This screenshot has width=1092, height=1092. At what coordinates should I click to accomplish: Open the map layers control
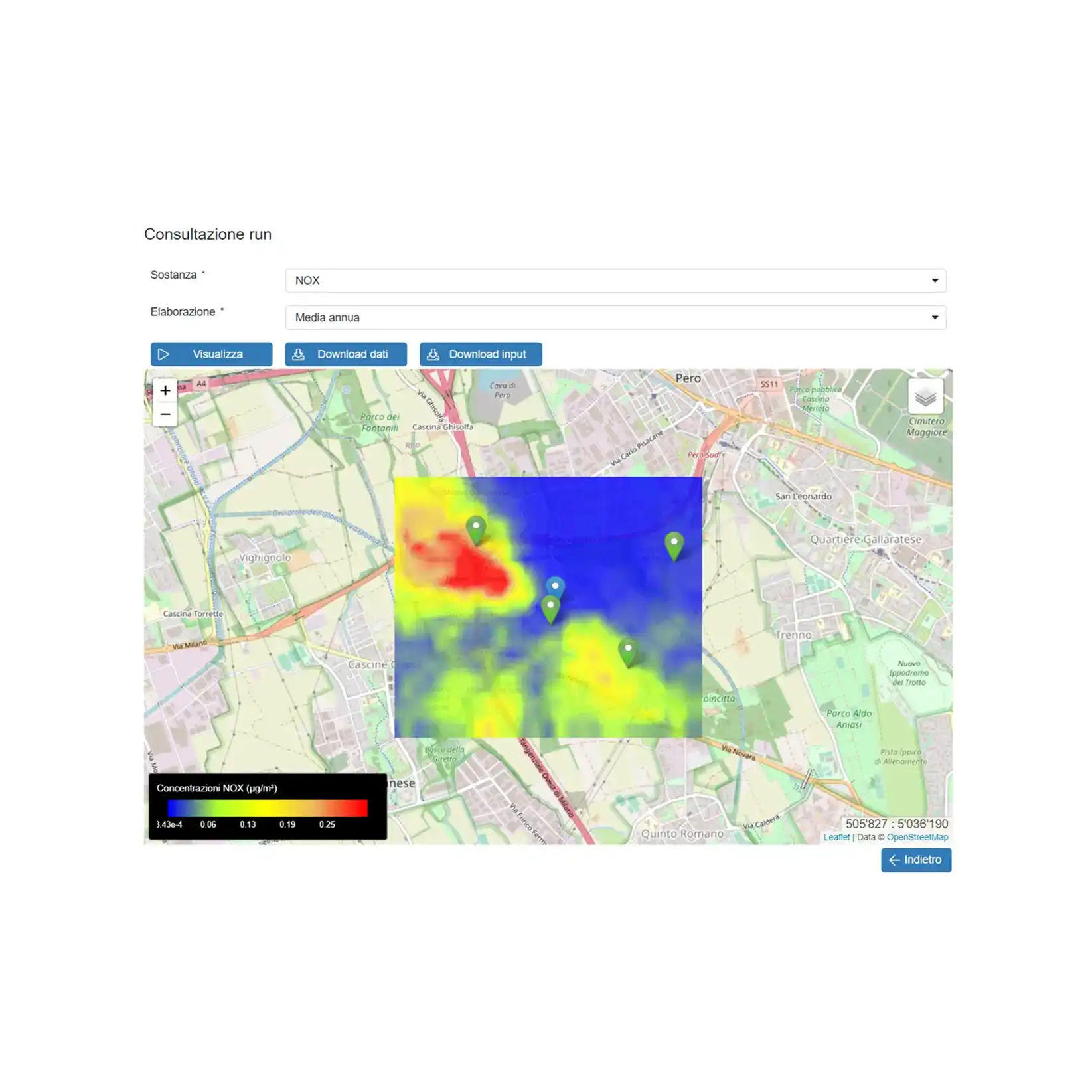click(925, 396)
